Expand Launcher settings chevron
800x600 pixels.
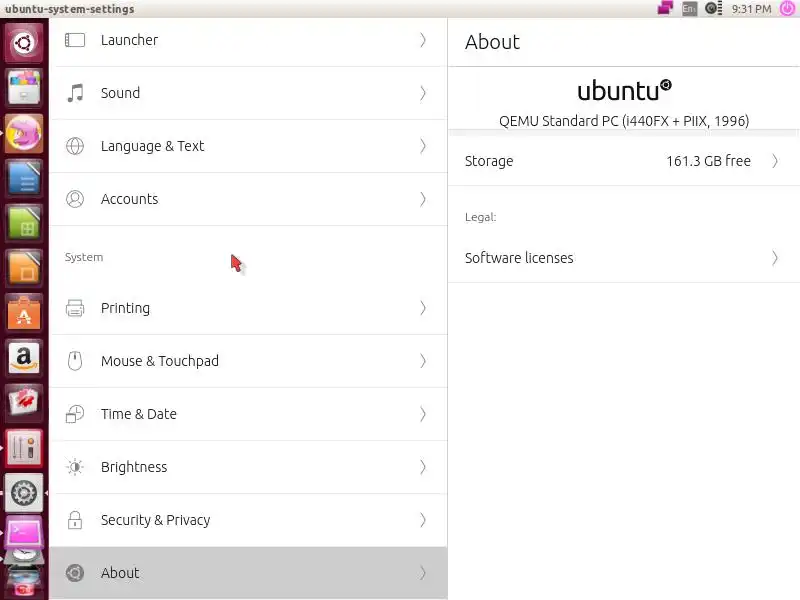coord(422,40)
